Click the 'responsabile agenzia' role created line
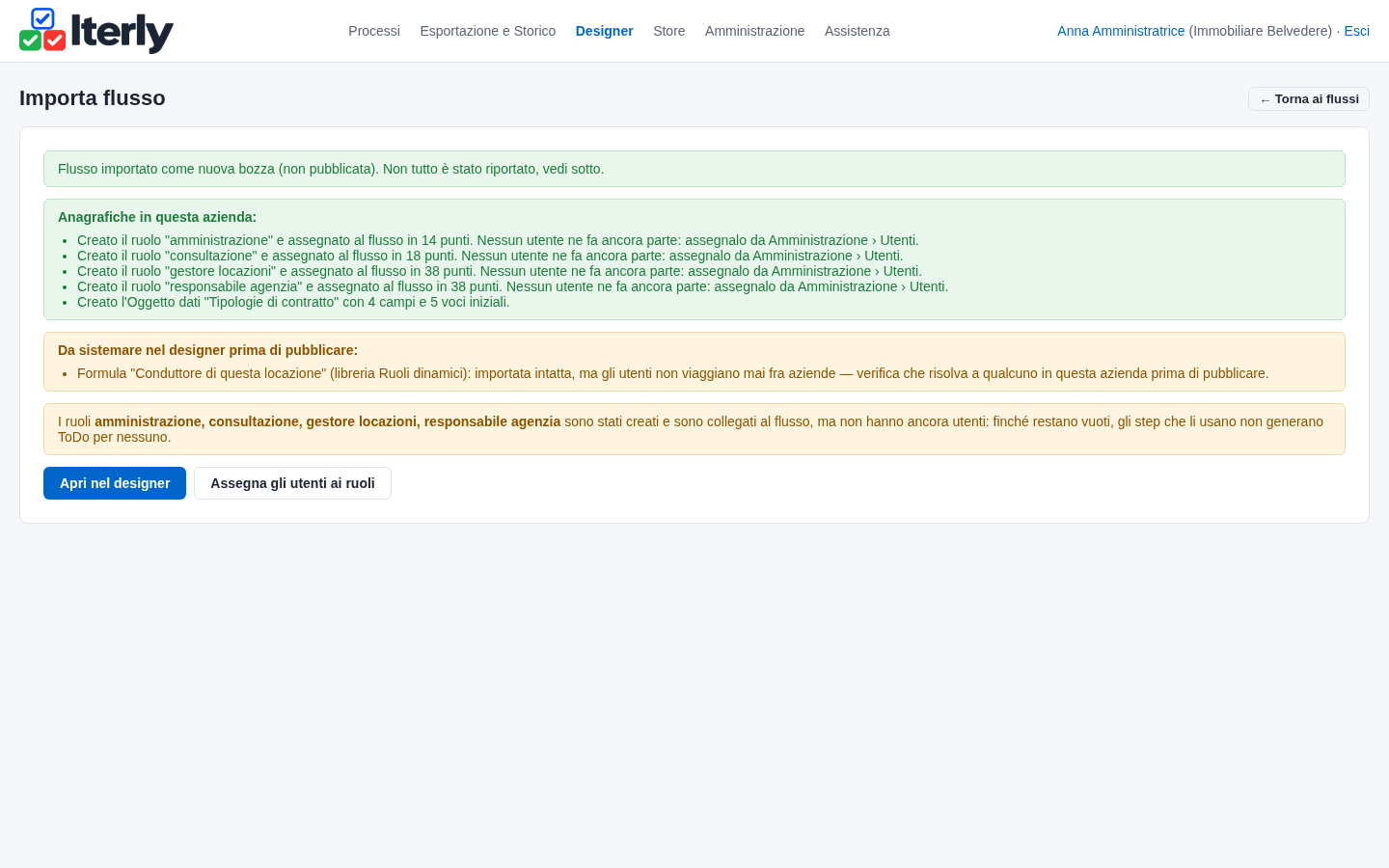Image resolution: width=1389 pixels, height=868 pixels. pos(513,286)
